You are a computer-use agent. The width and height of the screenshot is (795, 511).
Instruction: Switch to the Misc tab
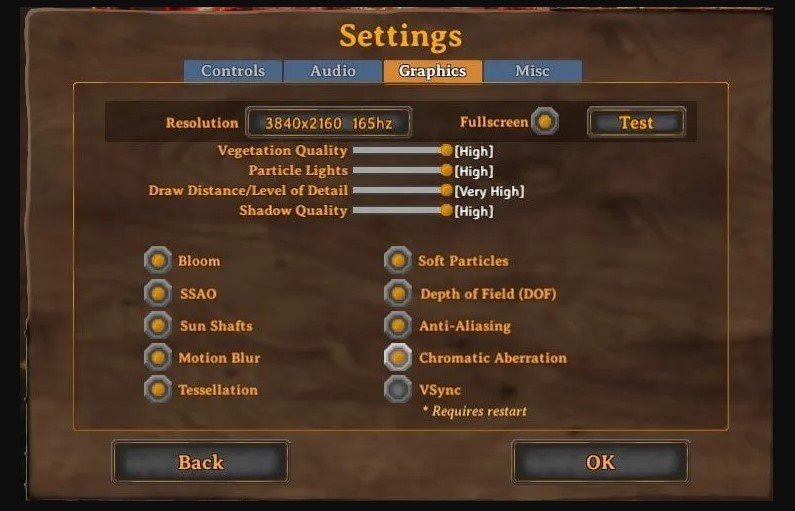tap(532, 70)
